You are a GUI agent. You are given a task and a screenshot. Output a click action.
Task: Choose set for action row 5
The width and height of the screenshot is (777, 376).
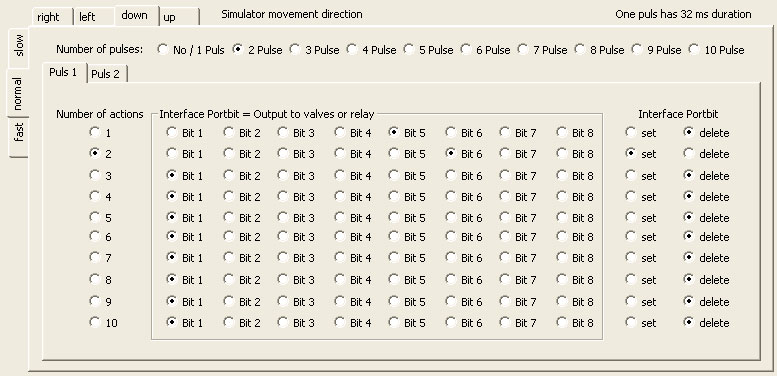tap(630, 217)
